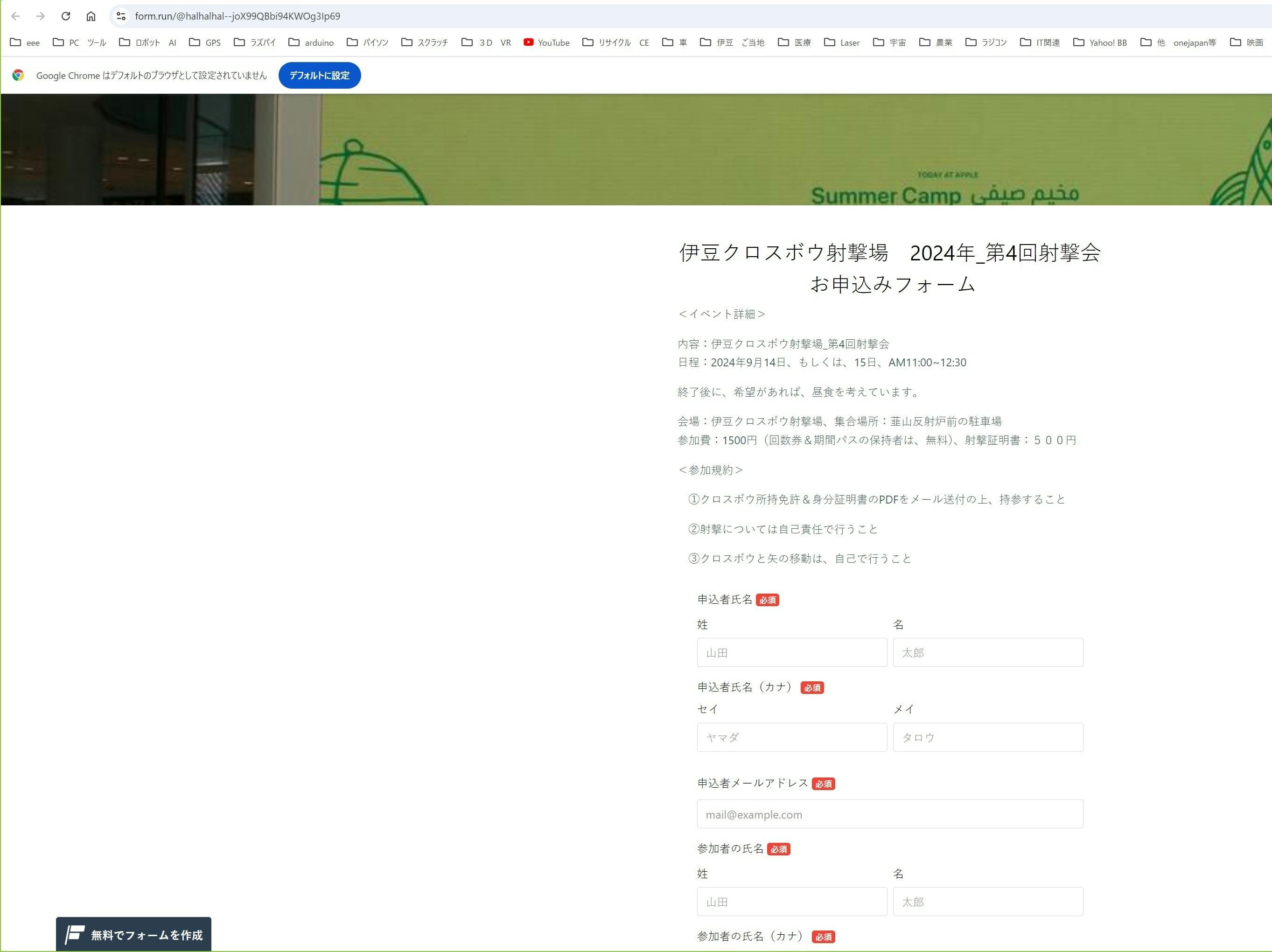Click the address bar URL

pyautogui.click(x=237, y=16)
